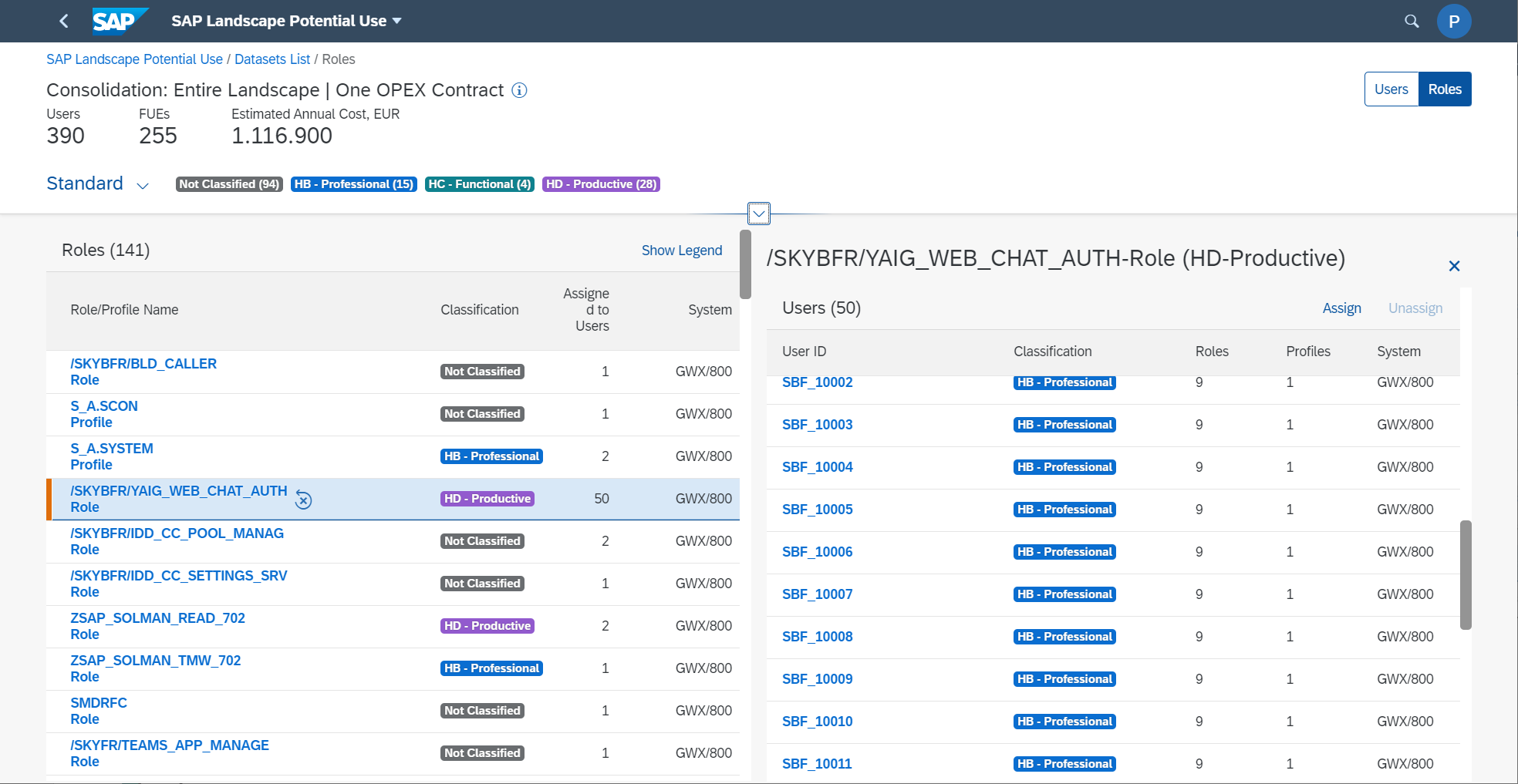Filter by Not Classified (94) tag
This screenshot has width=1518, height=784.
pyautogui.click(x=229, y=184)
